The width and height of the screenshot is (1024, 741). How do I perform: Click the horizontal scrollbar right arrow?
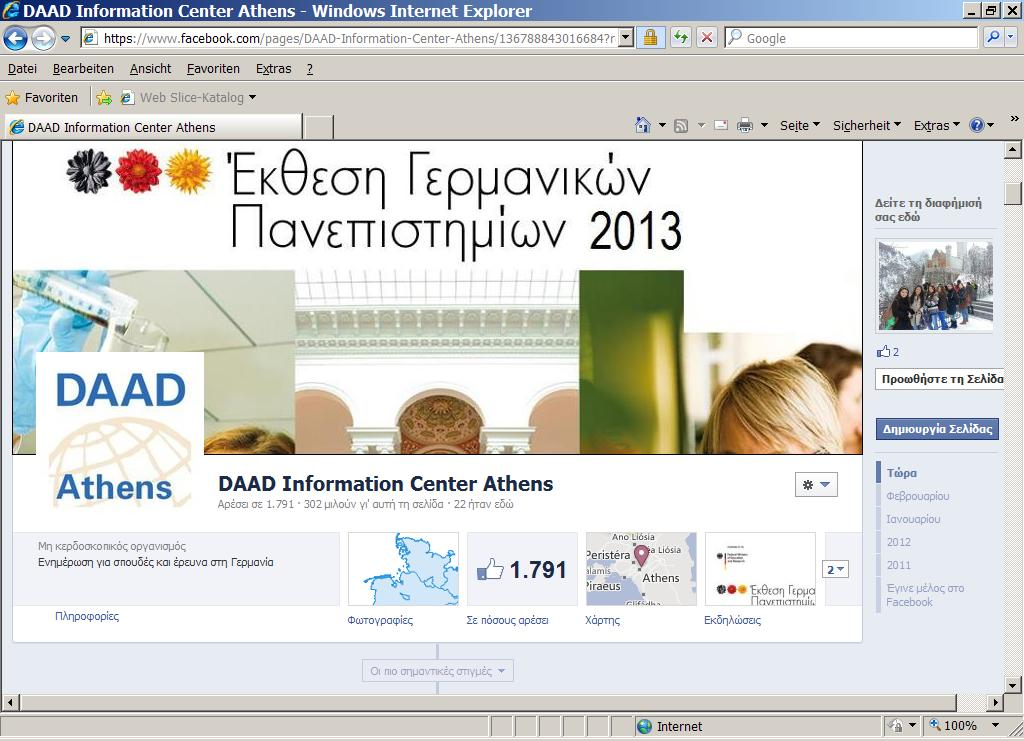coord(995,702)
